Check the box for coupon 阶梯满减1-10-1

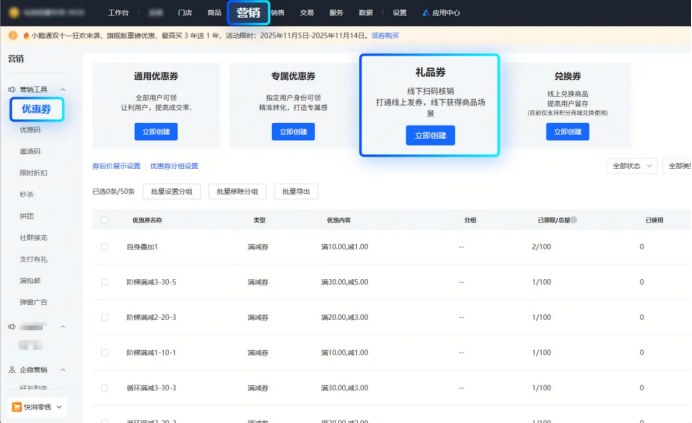[105, 352]
